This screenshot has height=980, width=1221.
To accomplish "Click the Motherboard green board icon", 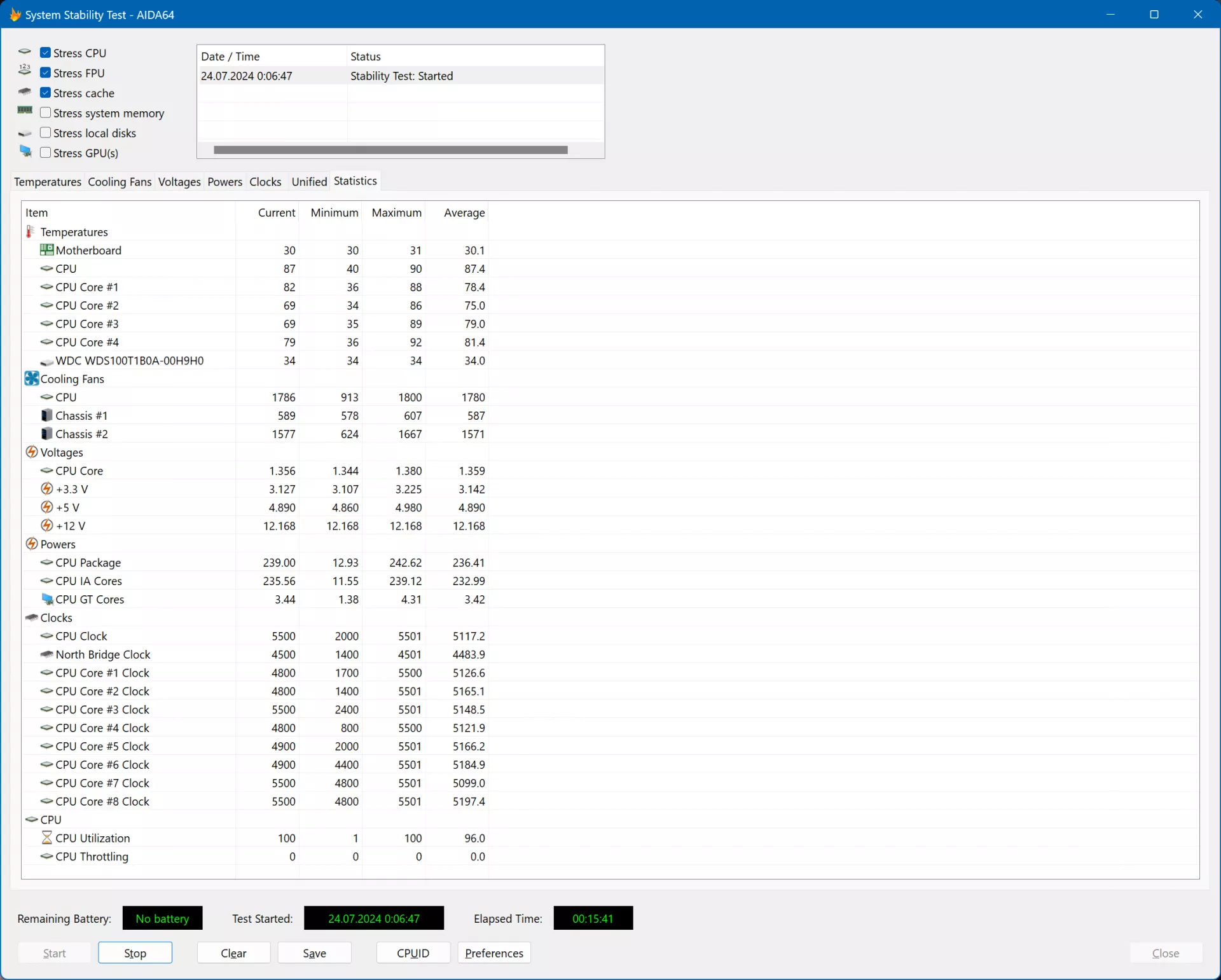I will [x=46, y=250].
